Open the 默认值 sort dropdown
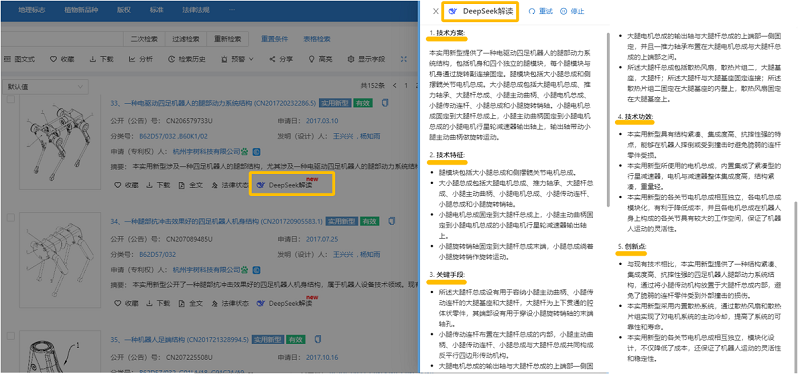The image size is (800, 374). coord(45,86)
